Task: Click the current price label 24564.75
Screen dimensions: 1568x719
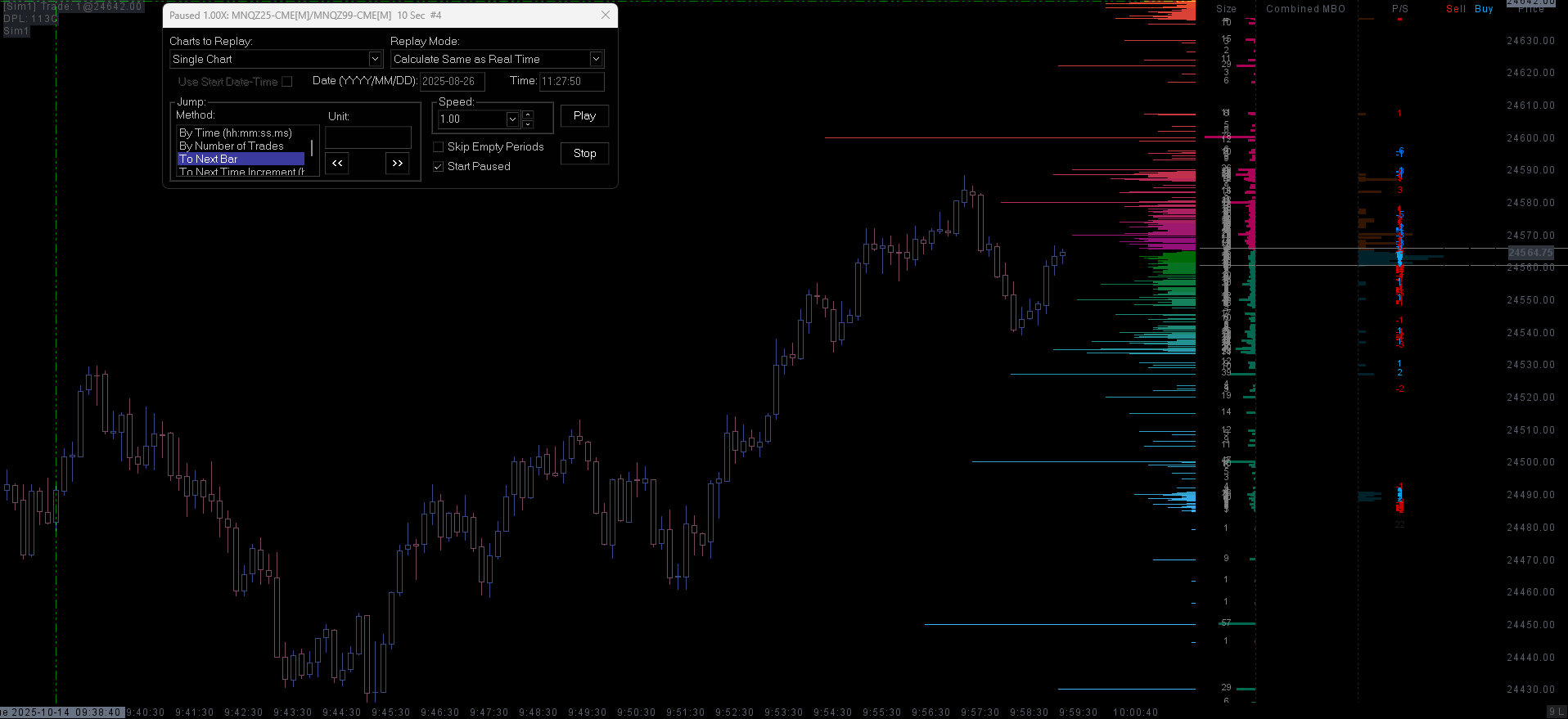Action: tap(1530, 253)
